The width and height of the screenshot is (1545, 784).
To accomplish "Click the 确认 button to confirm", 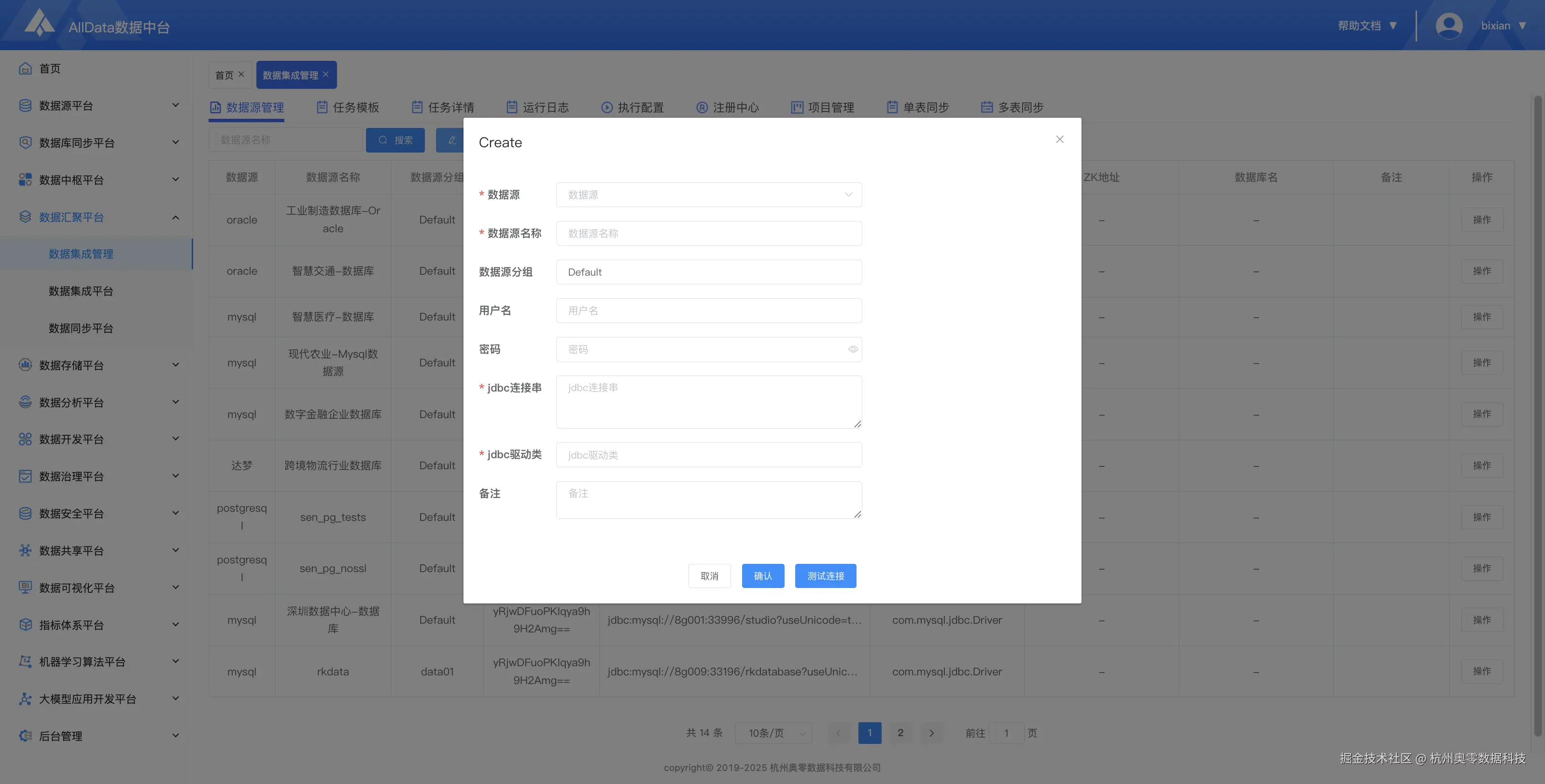I will pyautogui.click(x=763, y=576).
